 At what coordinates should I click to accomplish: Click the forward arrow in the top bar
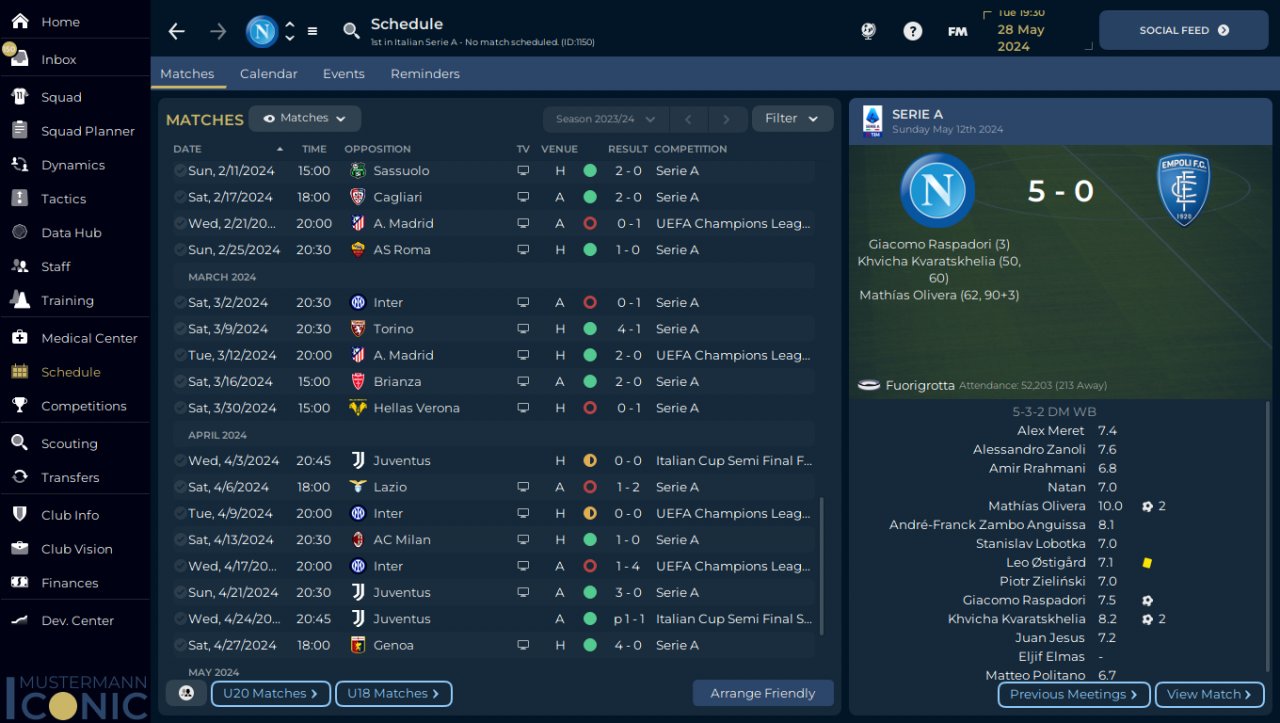pyautogui.click(x=218, y=31)
